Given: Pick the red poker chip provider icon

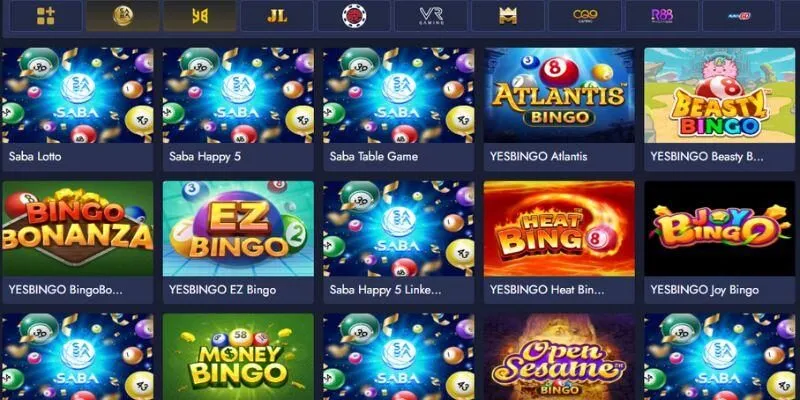Looking at the screenshot, I should pyautogui.click(x=354, y=16).
